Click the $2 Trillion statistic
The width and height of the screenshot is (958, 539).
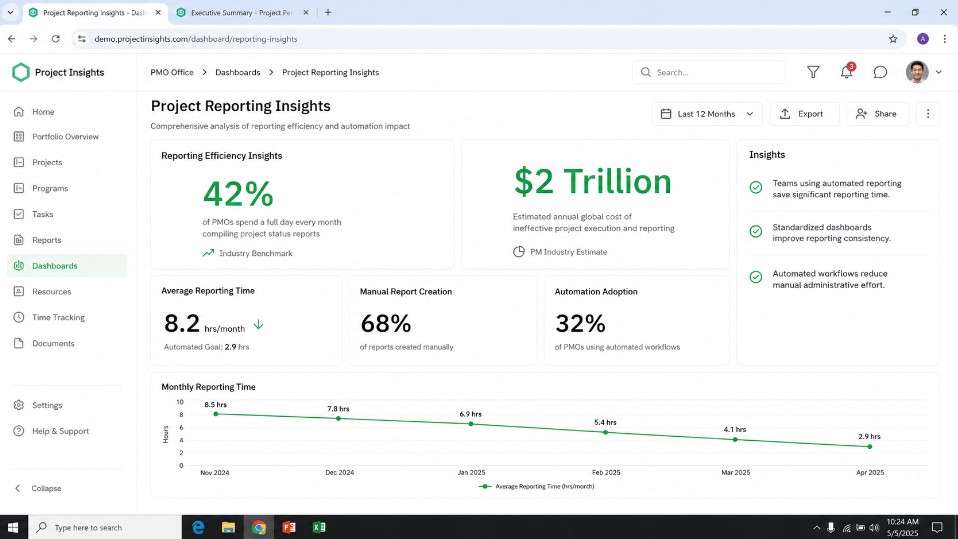click(x=593, y=182)
